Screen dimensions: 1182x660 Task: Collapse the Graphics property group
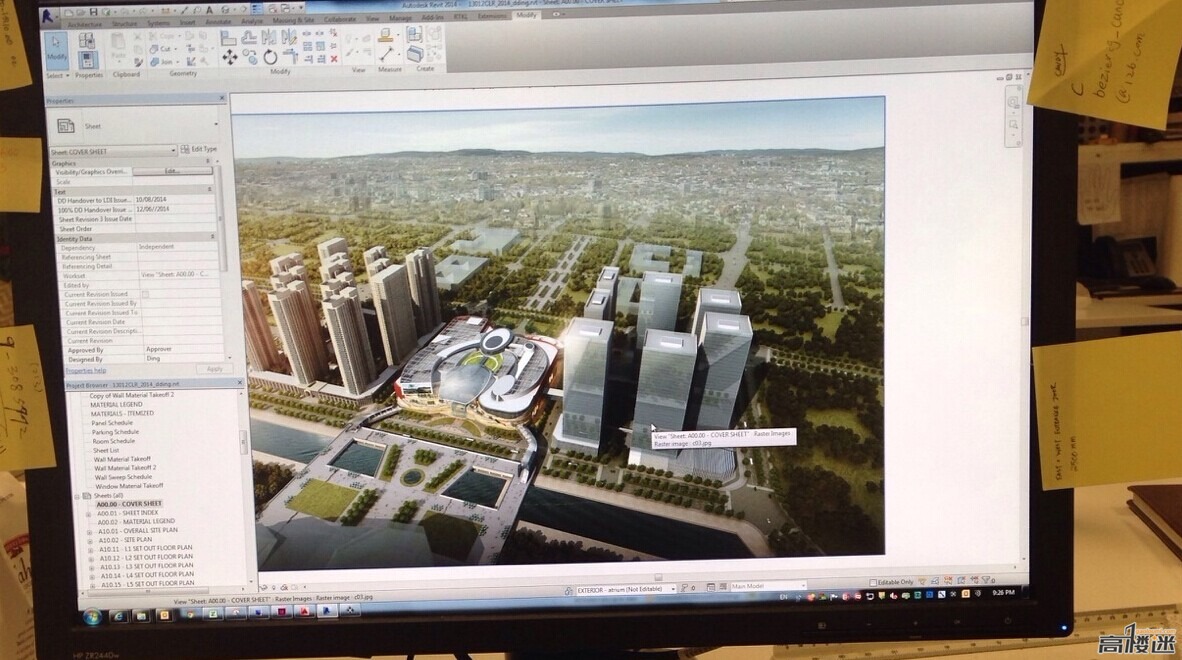[208, 161]
